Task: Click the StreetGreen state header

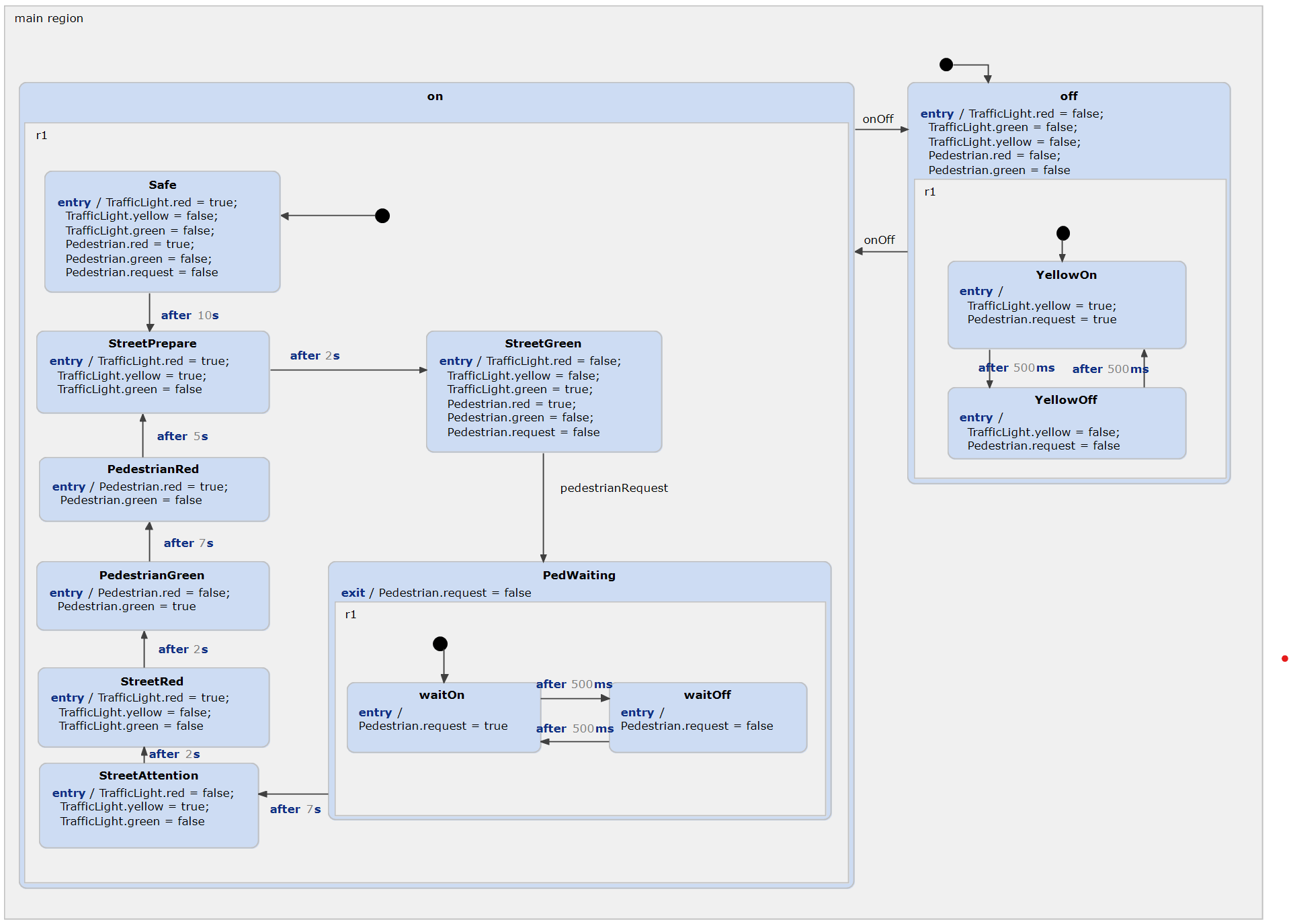Action: (x=543, y=343)
